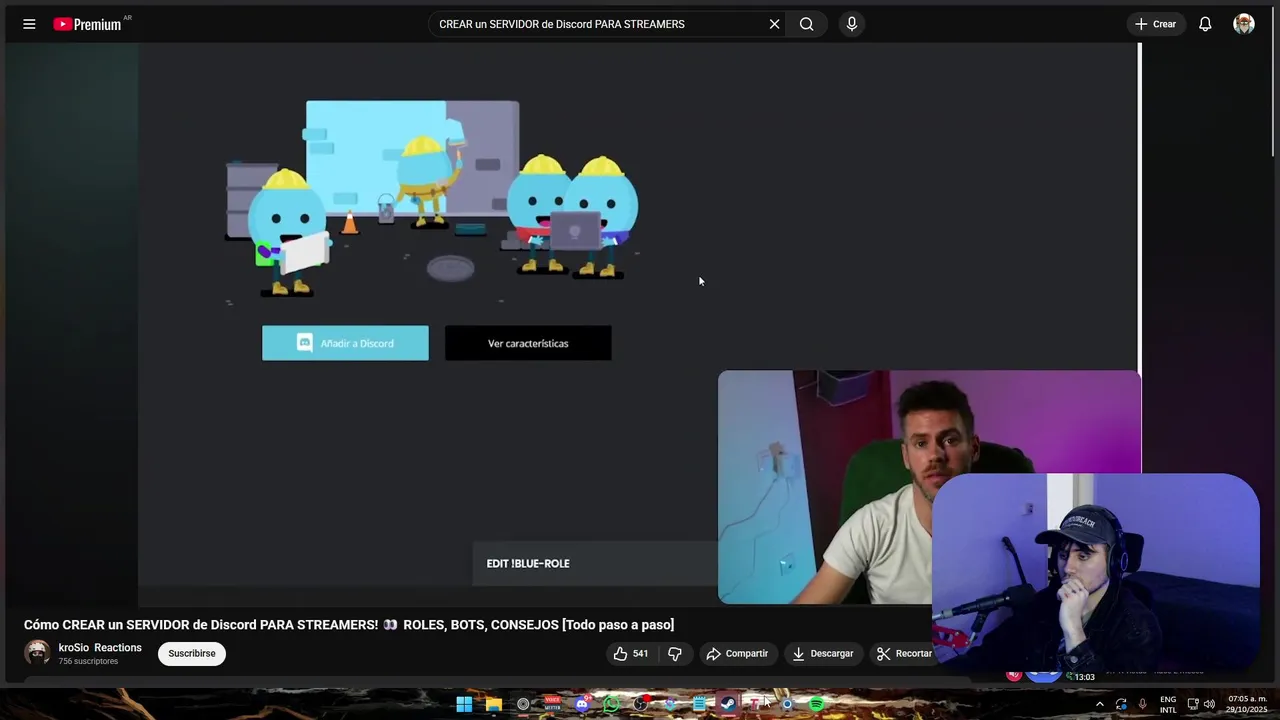This screenshot has width=1280, height=720.
Task: Click the streamer webcam overlay
Action: pos(1095,573)
